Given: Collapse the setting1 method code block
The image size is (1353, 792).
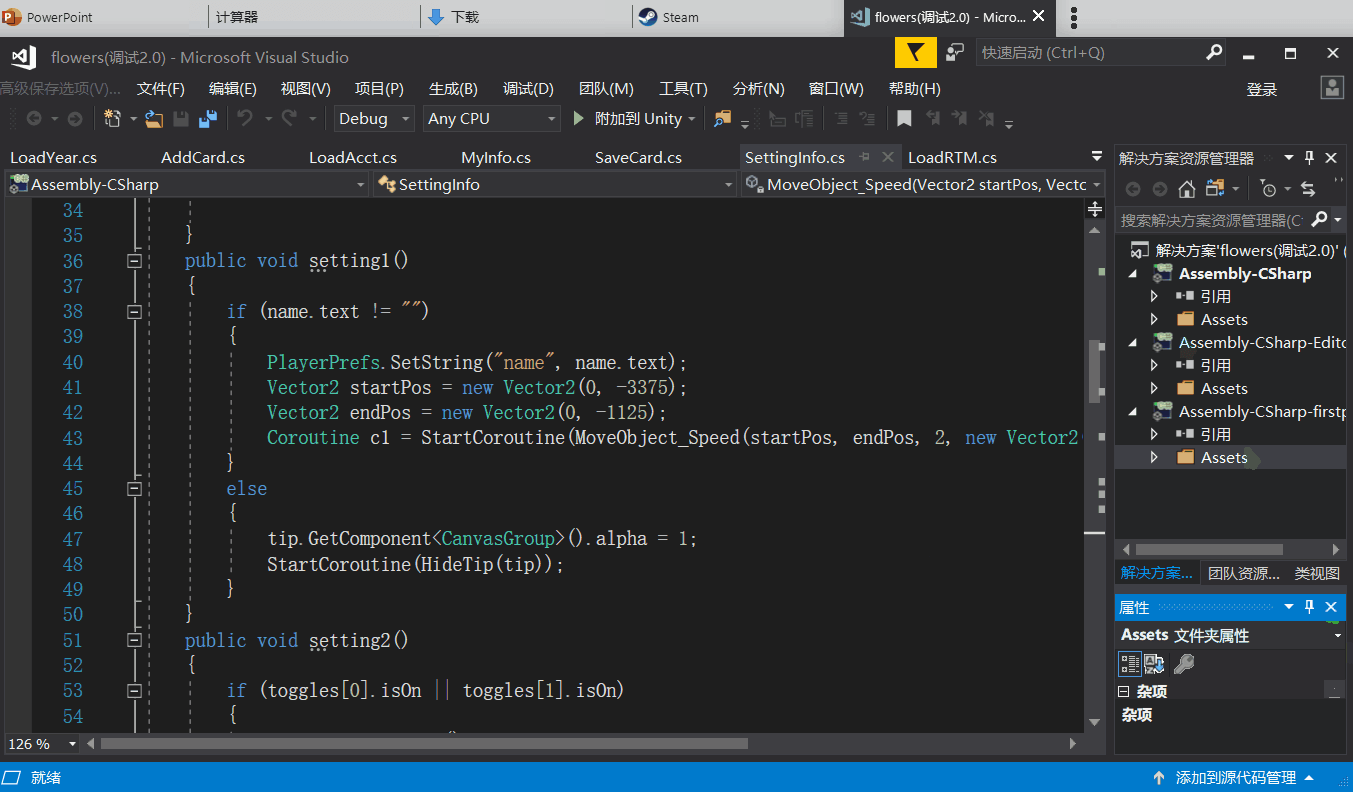Looking at the screenshot, I should pyautogui.click(x=134, y=261).
